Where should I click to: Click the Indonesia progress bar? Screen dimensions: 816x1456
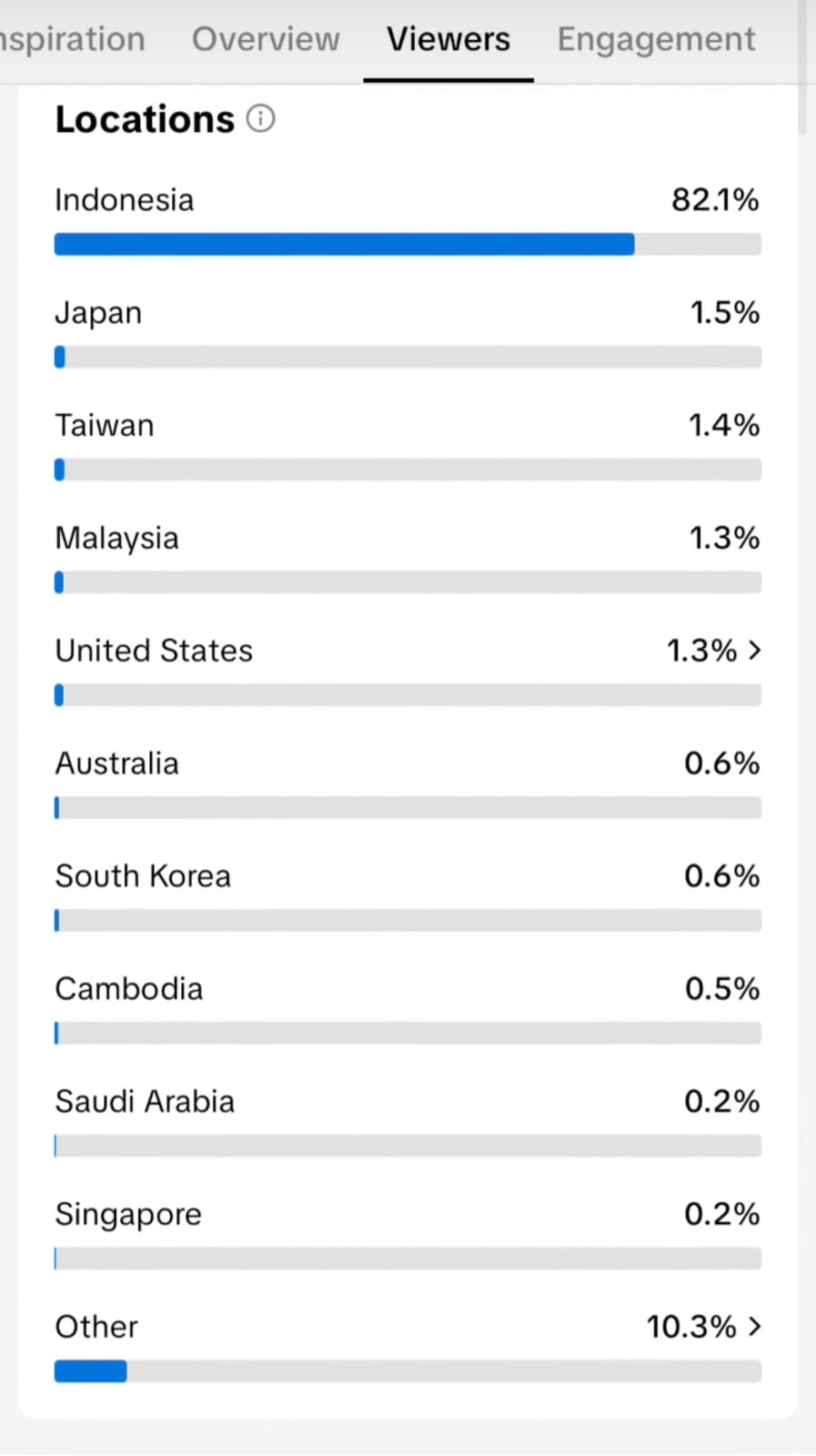(x=408, y=244)
